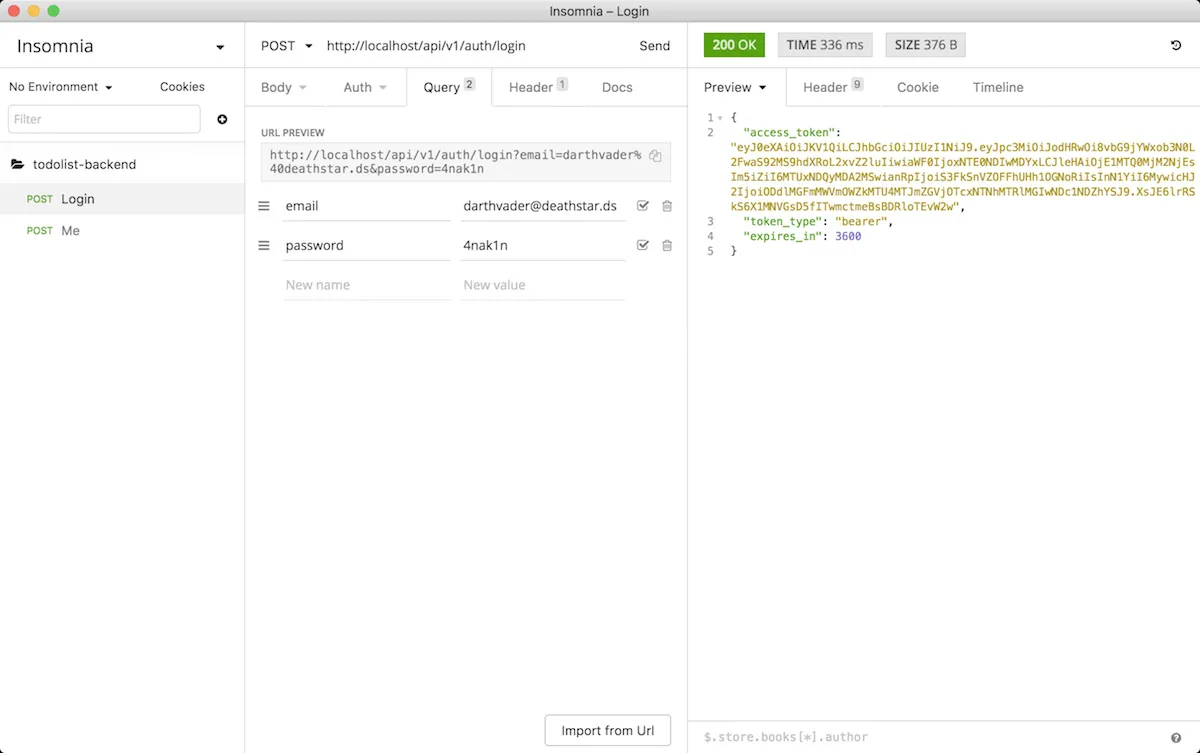The width and height of the screenshot is (1200, 753).
Task: Select the Login request
Action: point(122,199)
